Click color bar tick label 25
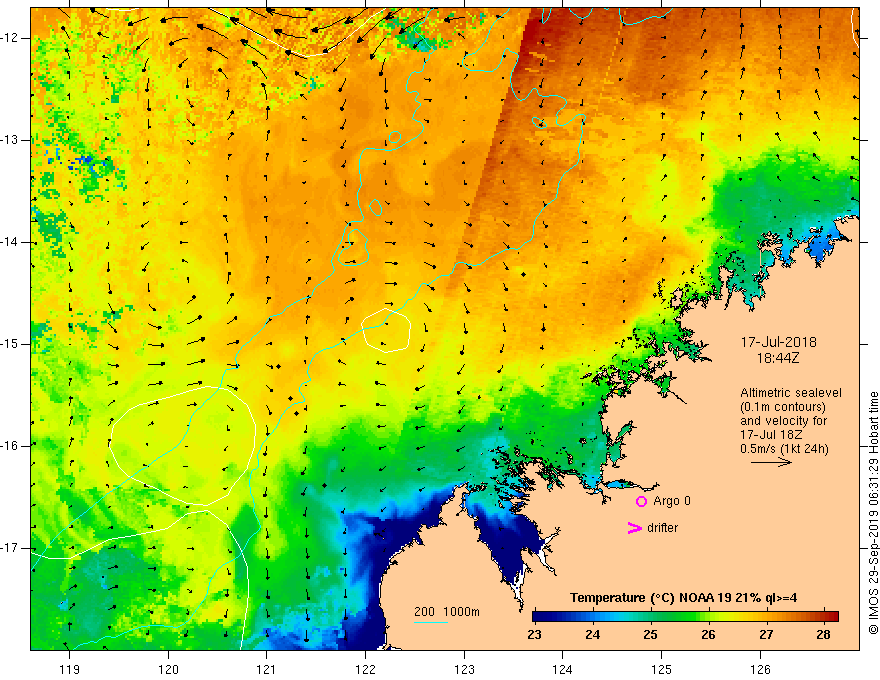This screenshot has height=680, width=880. 650,635
